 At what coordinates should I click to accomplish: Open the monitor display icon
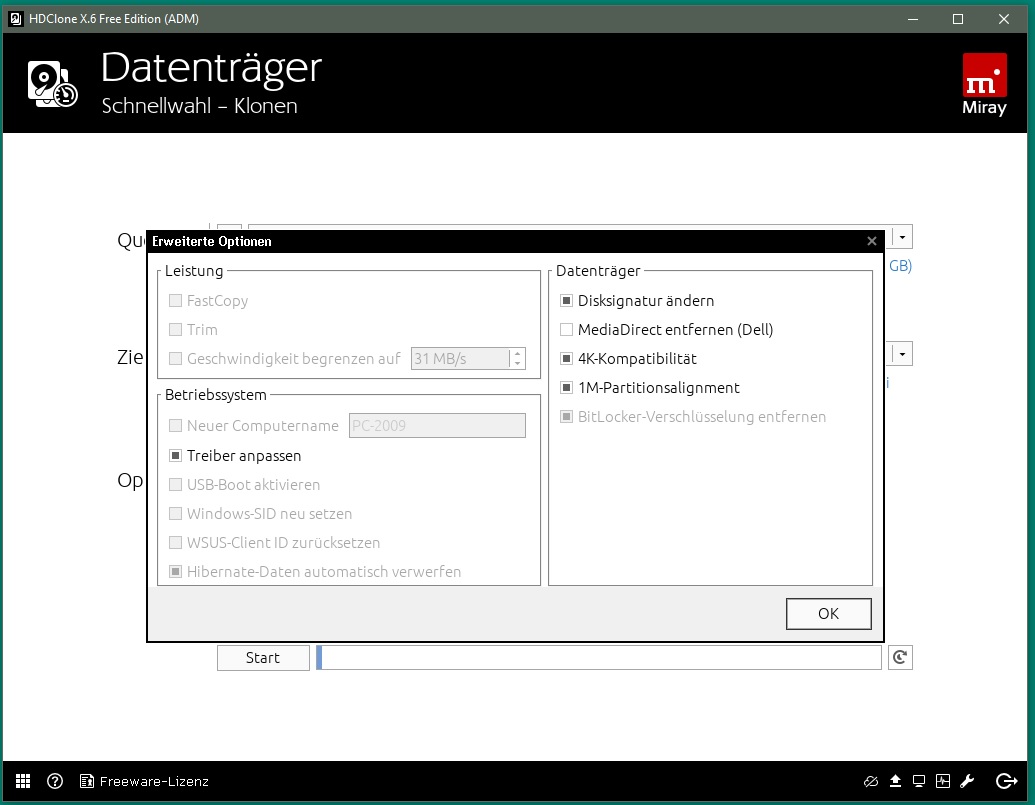[919, 781]
